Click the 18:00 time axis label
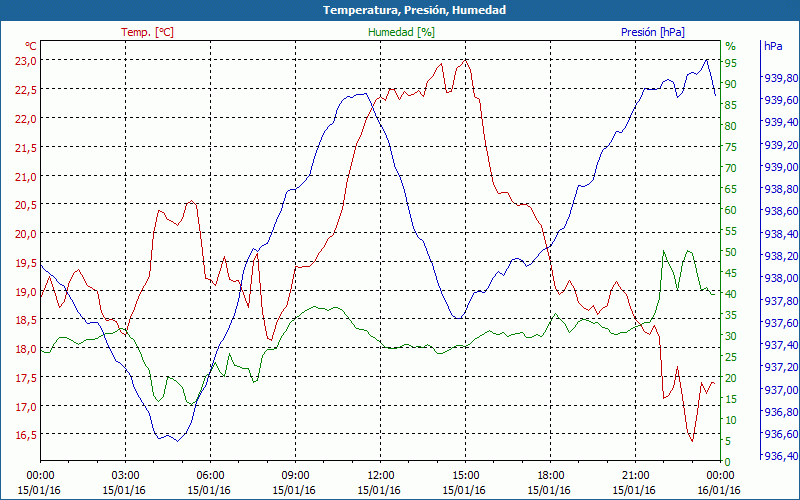 click(549, 476)
